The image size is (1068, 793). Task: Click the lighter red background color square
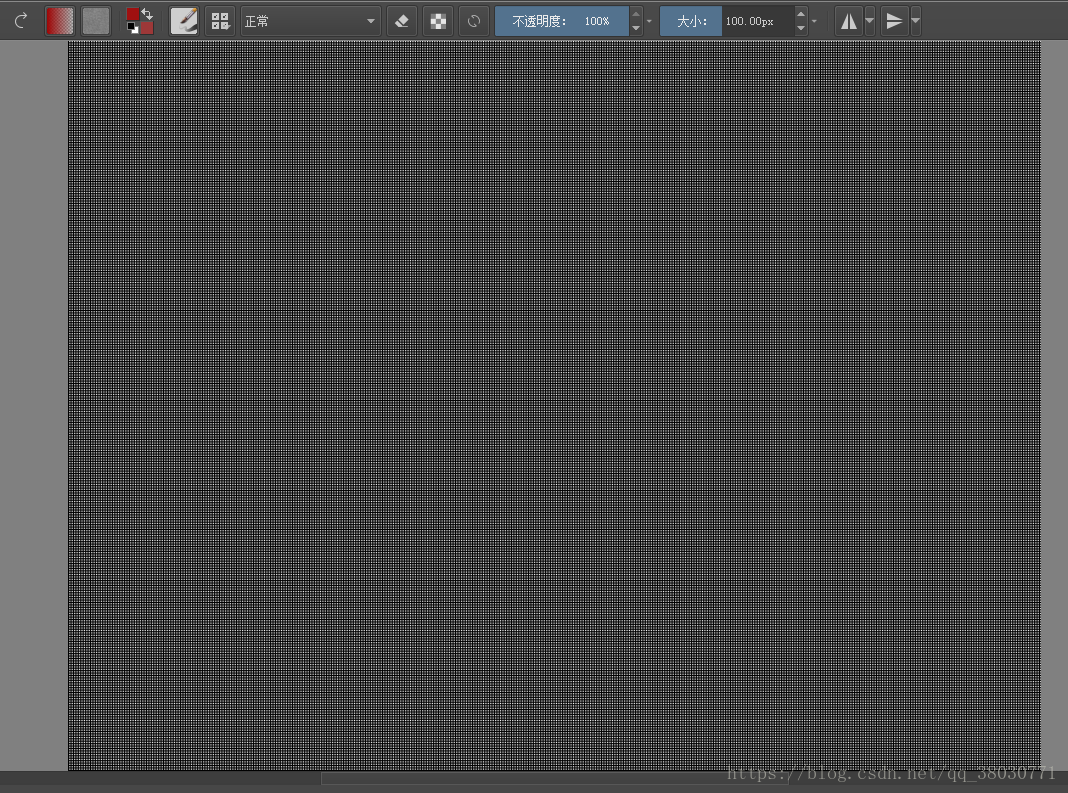(x=147, y=28)
